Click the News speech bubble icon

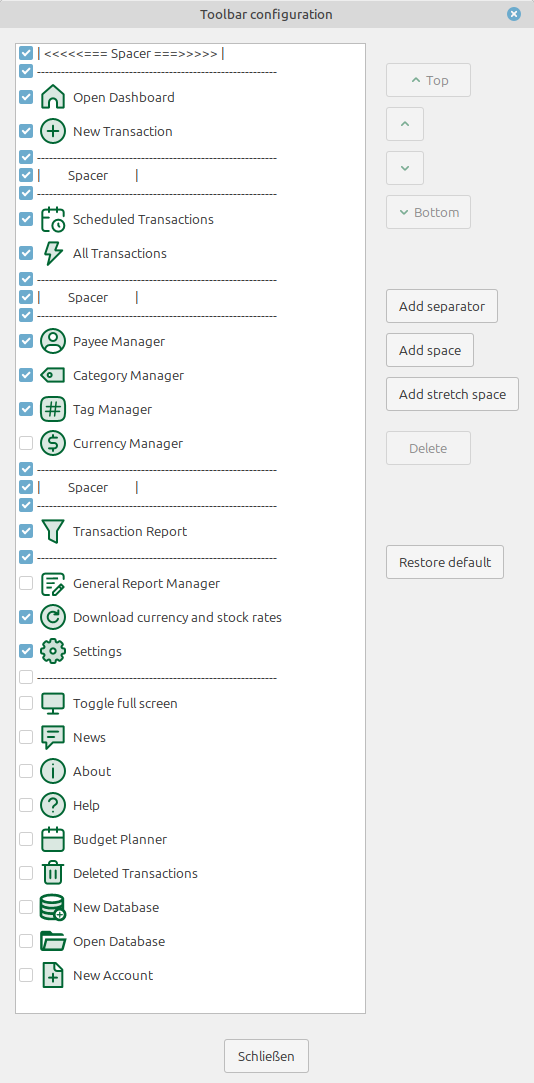point(53,738)
